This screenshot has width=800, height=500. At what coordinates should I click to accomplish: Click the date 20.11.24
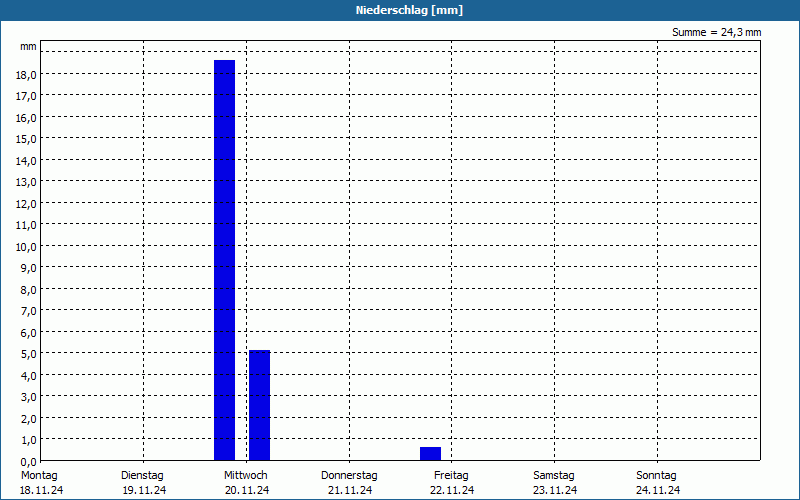[247, 490]
